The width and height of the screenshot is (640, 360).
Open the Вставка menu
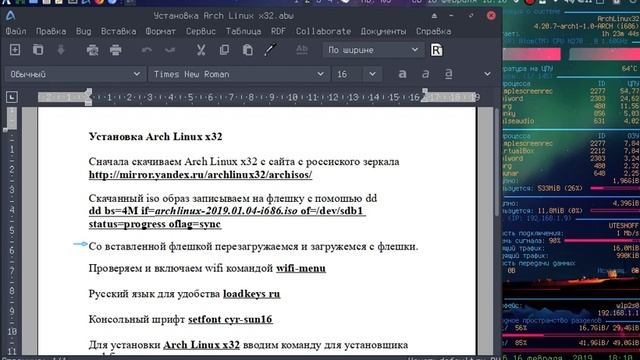[118, 31]
